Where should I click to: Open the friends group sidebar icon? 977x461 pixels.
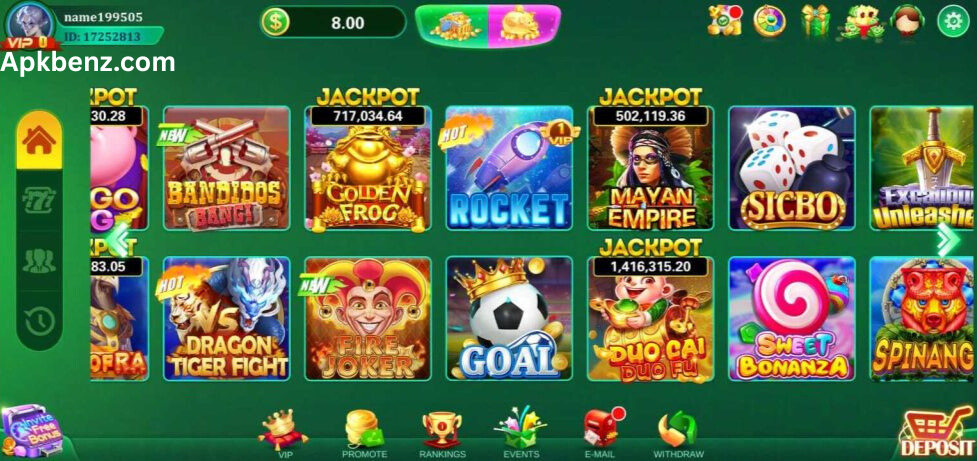(x=39, y=261)
